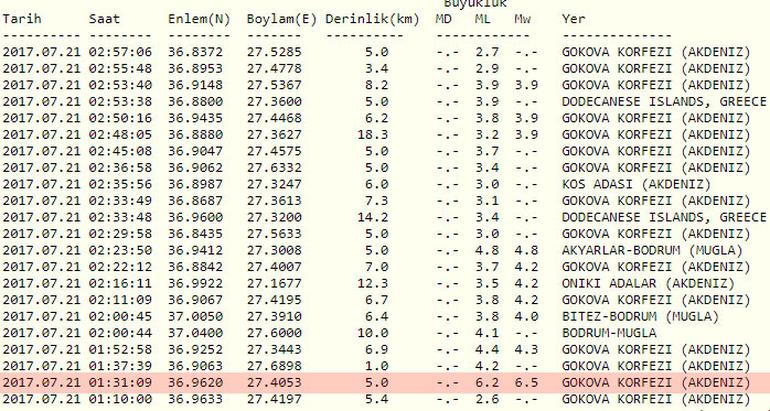Click the MD magnitude column header
This screenshot has width=770, height=411.
coord(446,18)
